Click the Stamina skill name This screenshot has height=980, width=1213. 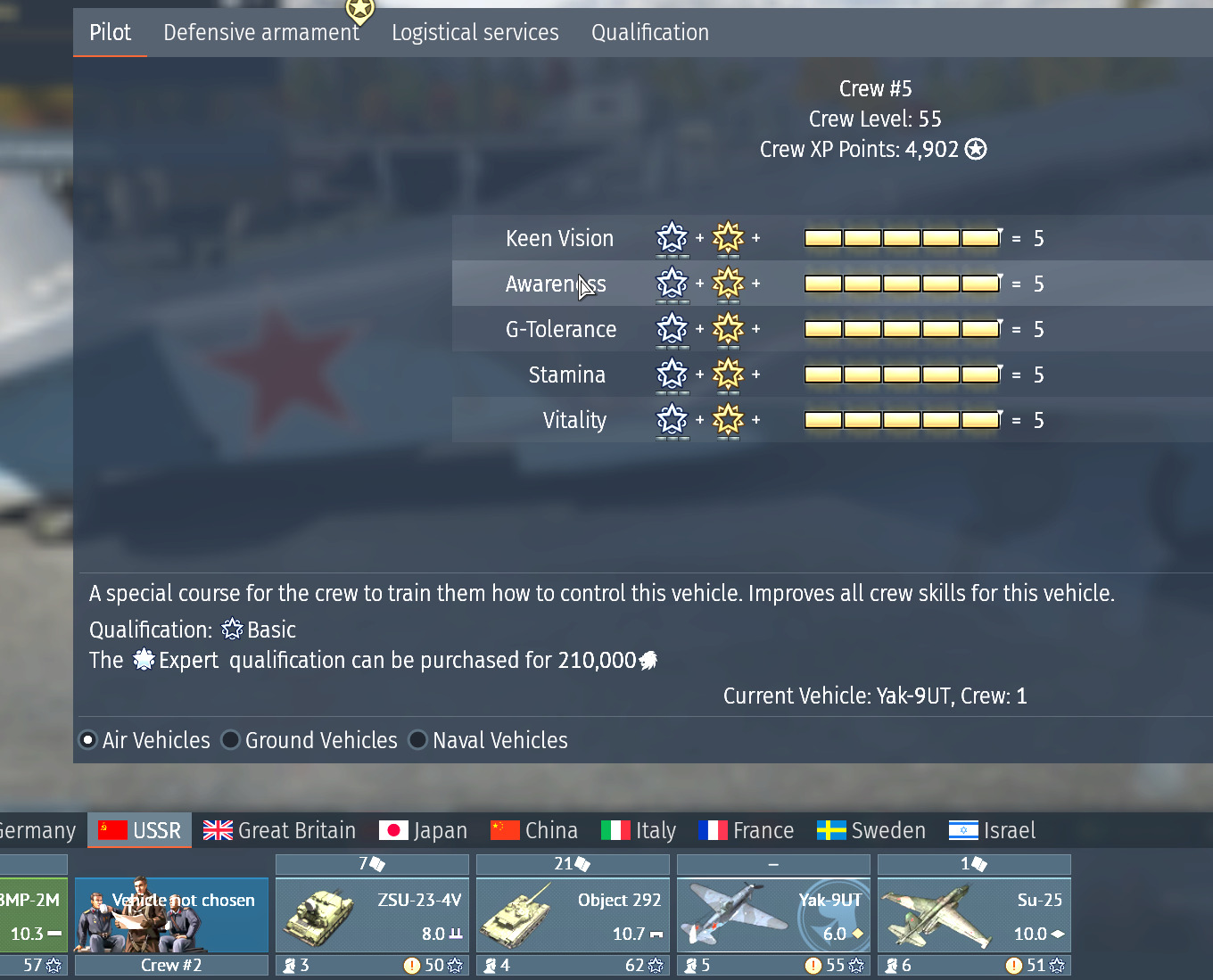point(567,375)
